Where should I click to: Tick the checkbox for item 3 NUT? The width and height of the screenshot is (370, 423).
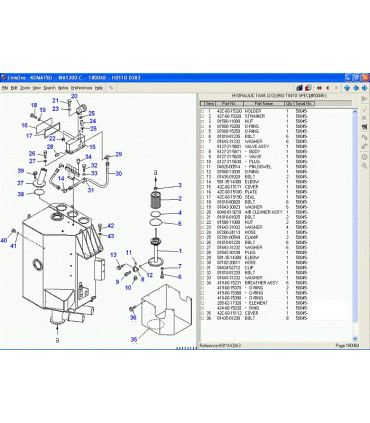click(x=202, y=121)
